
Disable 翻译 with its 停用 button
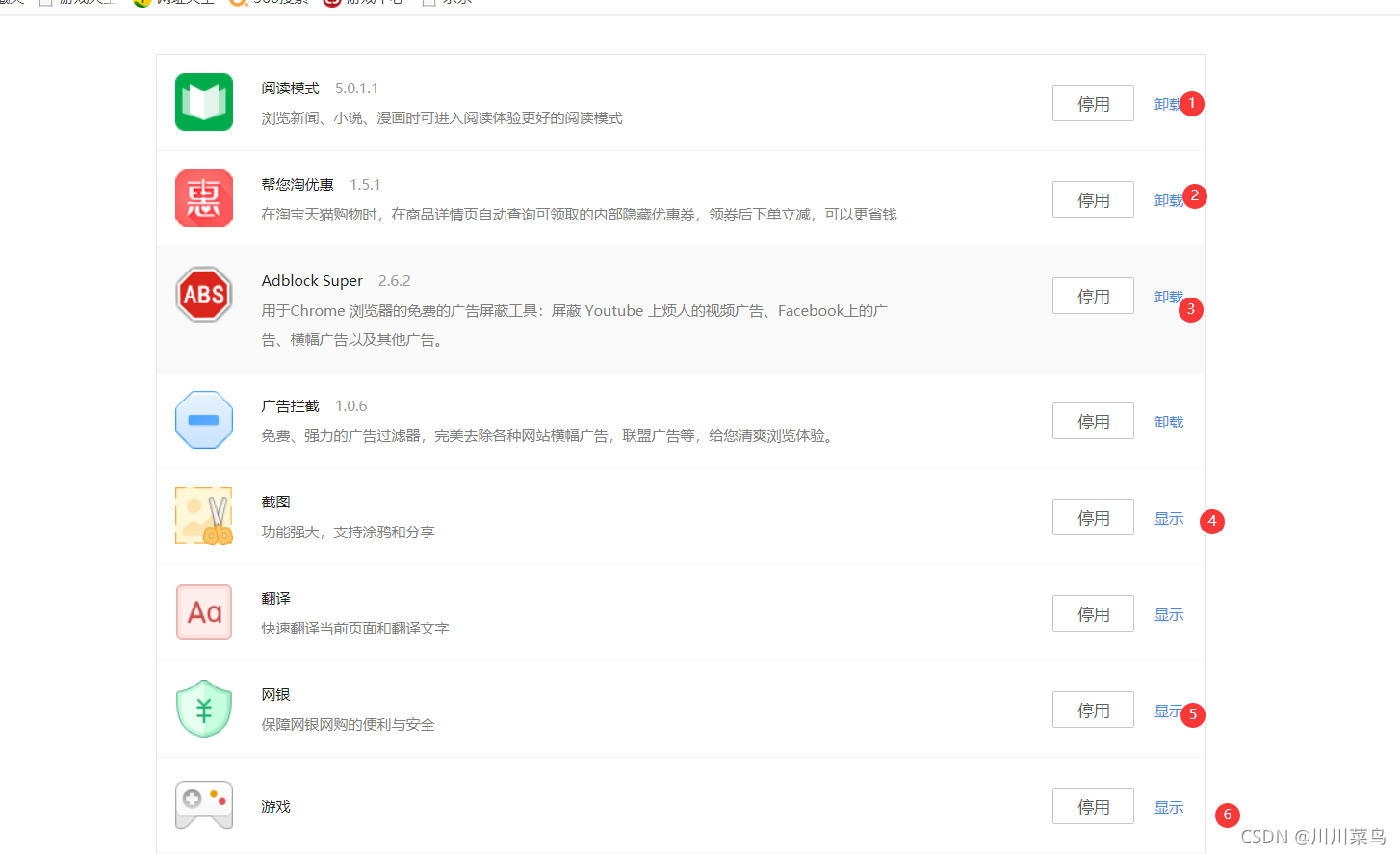tap(1093, 614)
